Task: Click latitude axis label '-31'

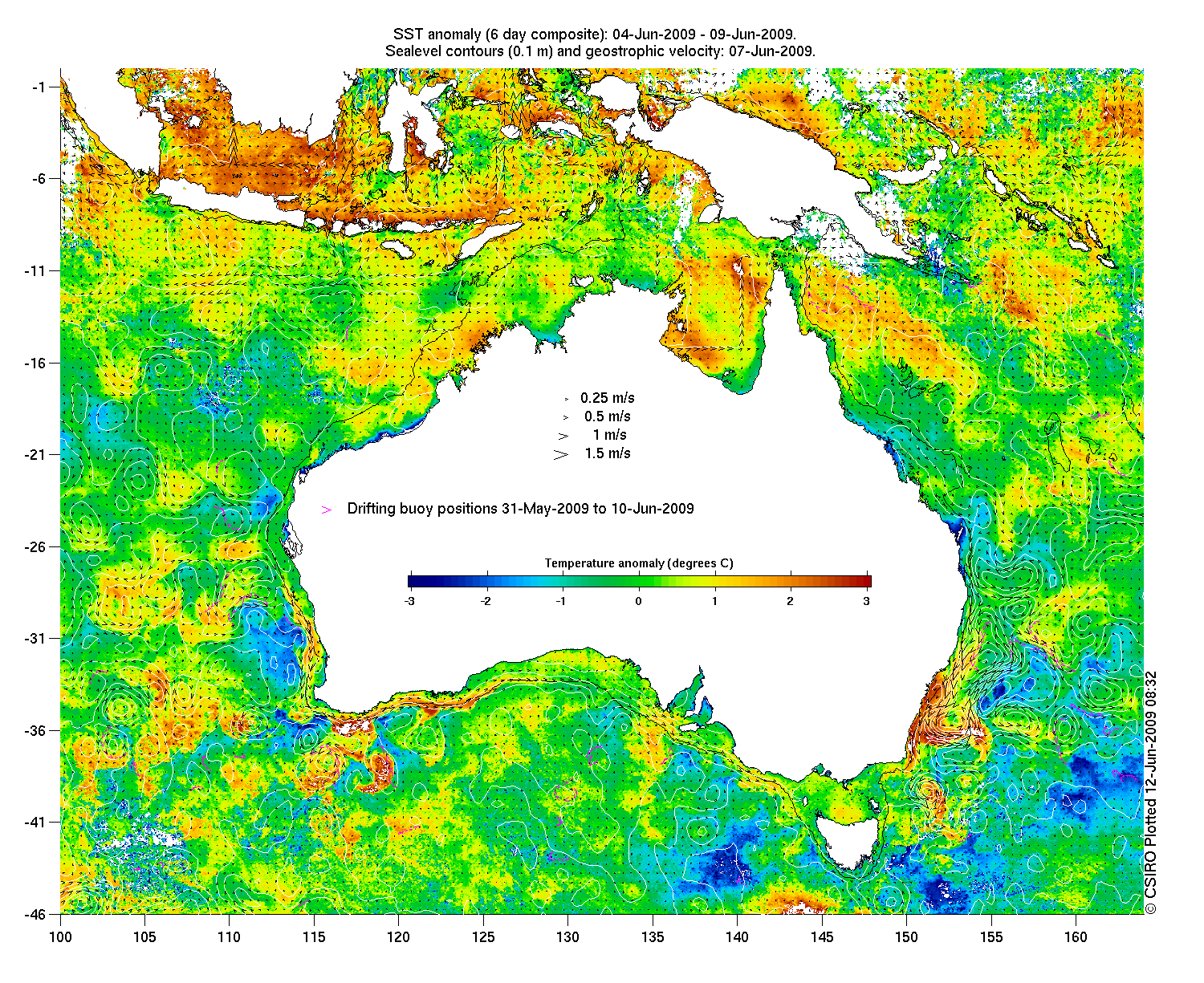Action: (x=35, y=639)
